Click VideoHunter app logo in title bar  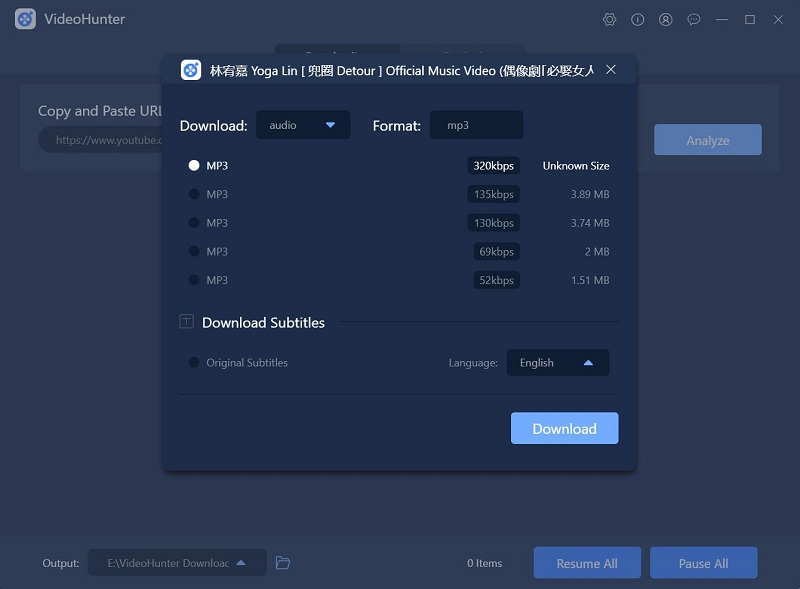pos(25,19)
